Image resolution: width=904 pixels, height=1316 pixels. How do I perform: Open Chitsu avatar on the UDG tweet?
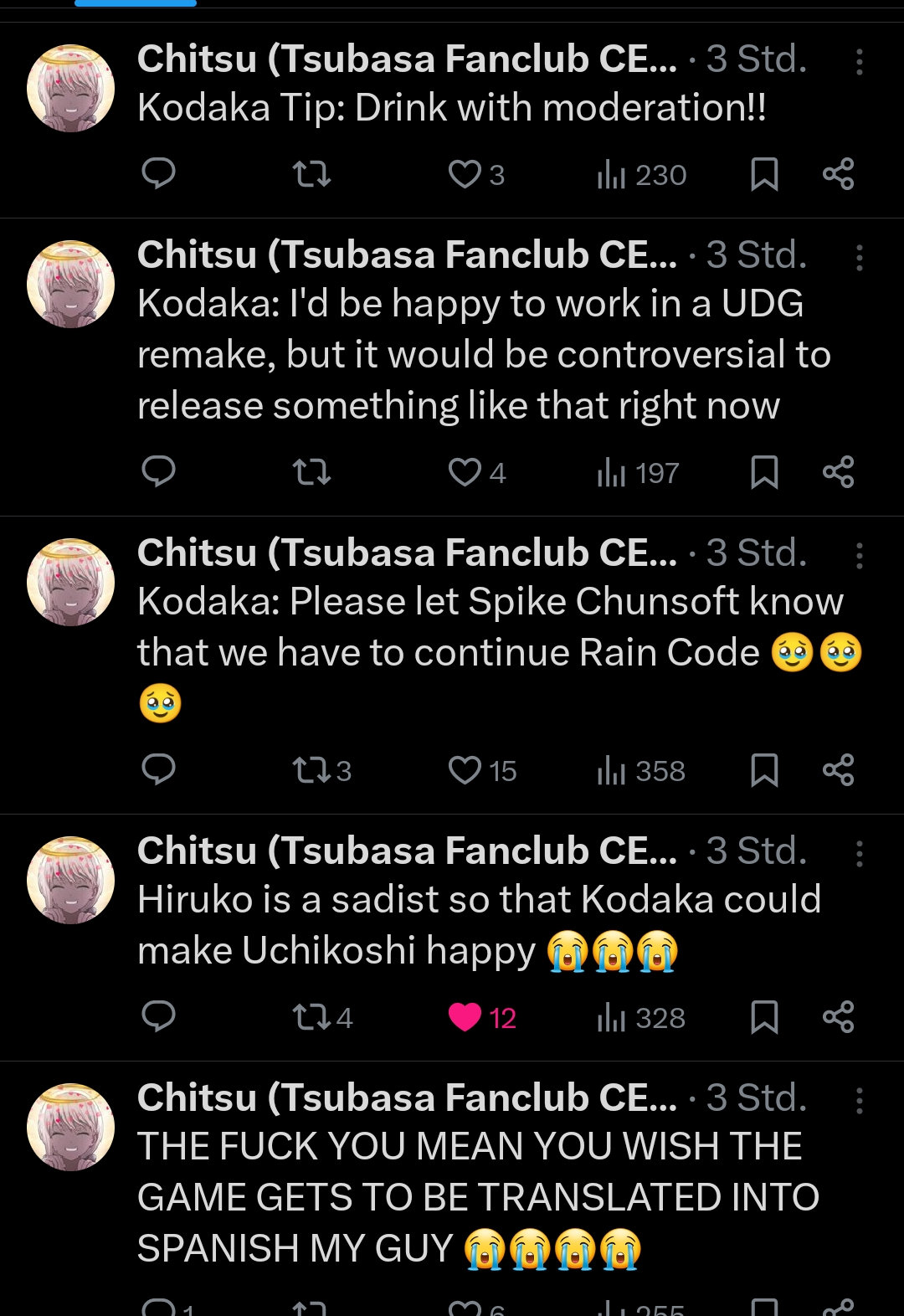71,284
